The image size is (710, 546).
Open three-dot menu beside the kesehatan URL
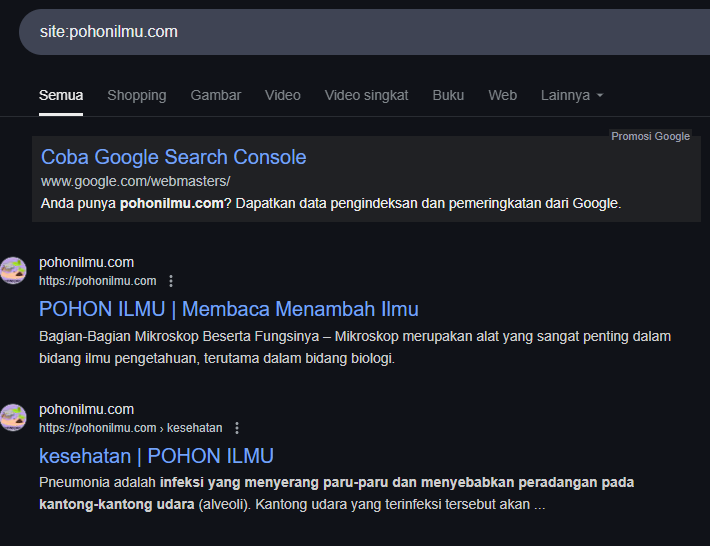(x=237, y=428)
